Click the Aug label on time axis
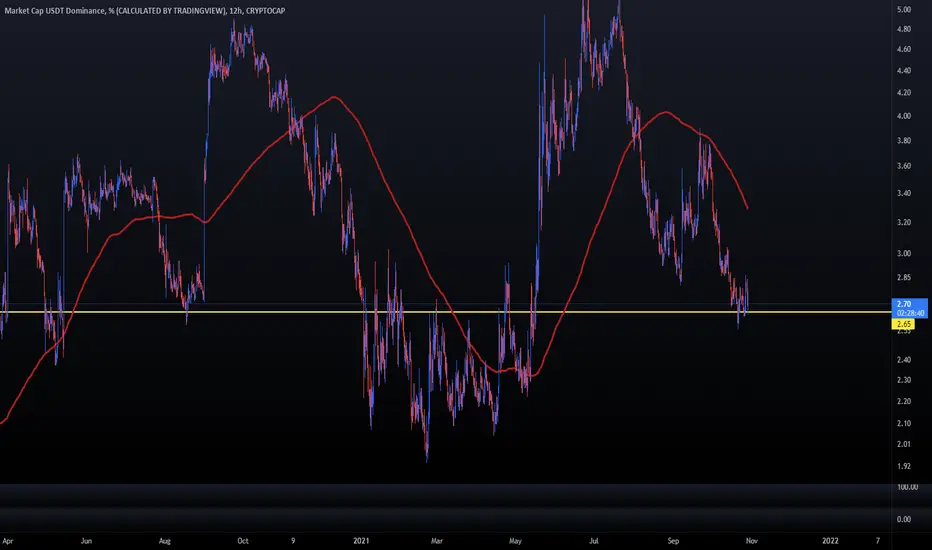Viewport: 932px width, 550px height. pos(165,541)
